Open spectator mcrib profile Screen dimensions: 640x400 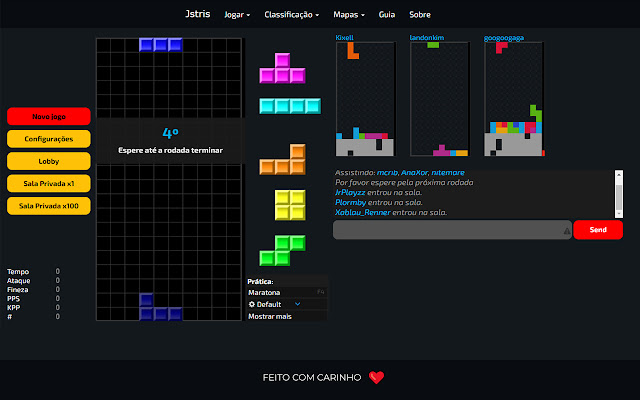click(387, 173)
